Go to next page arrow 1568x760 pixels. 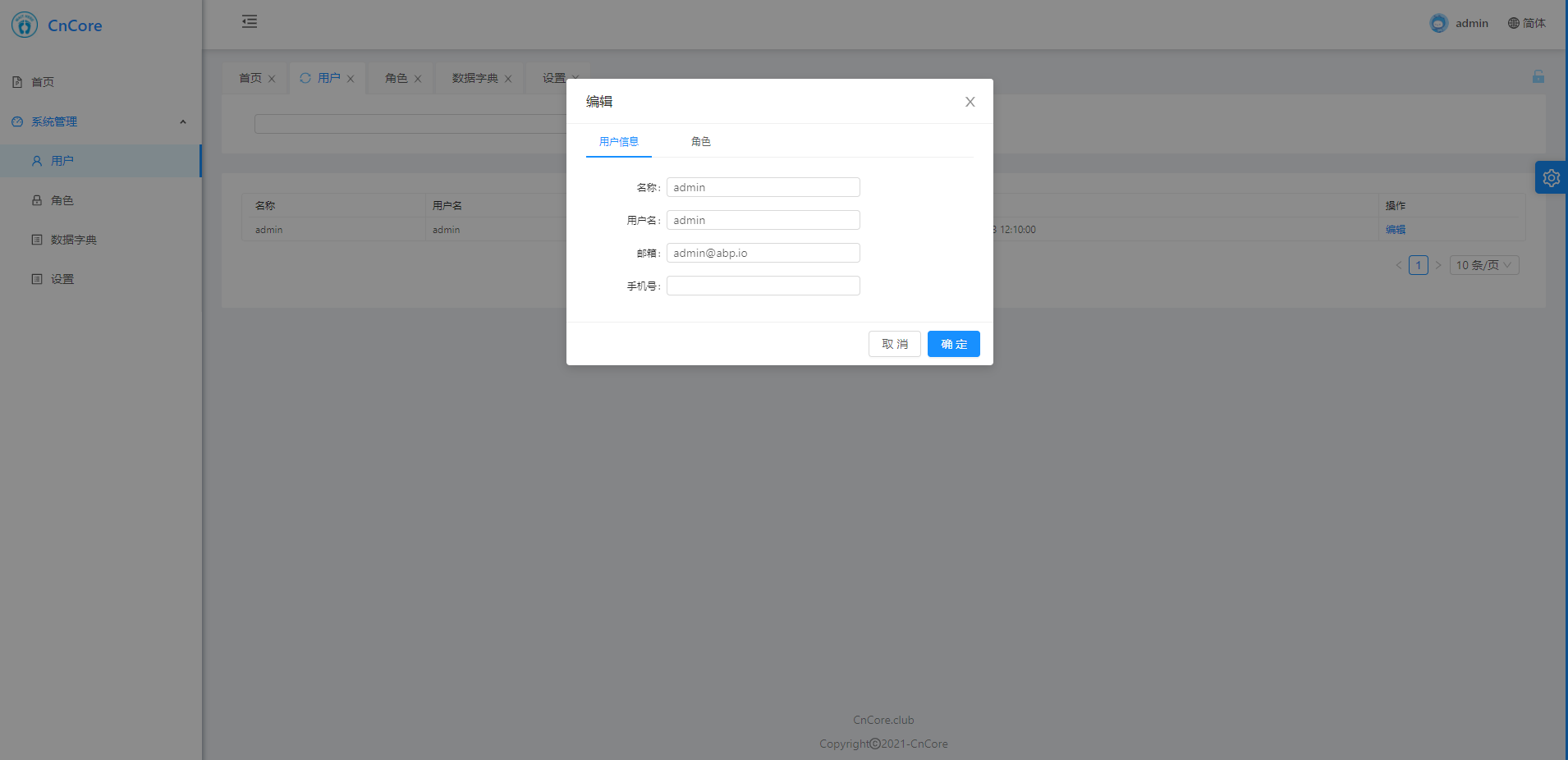[1437, 265]
